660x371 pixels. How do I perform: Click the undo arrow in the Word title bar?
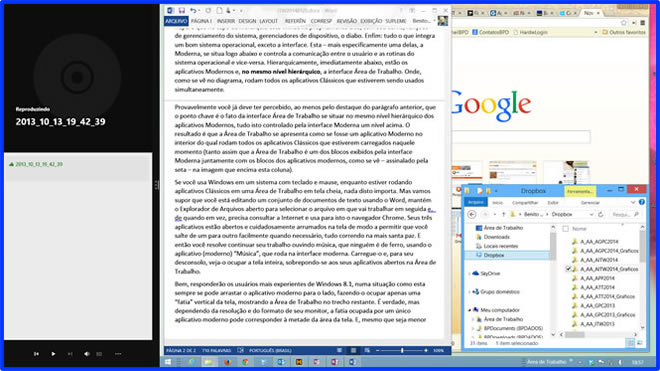pyautogui.click(x=193, y=11)
